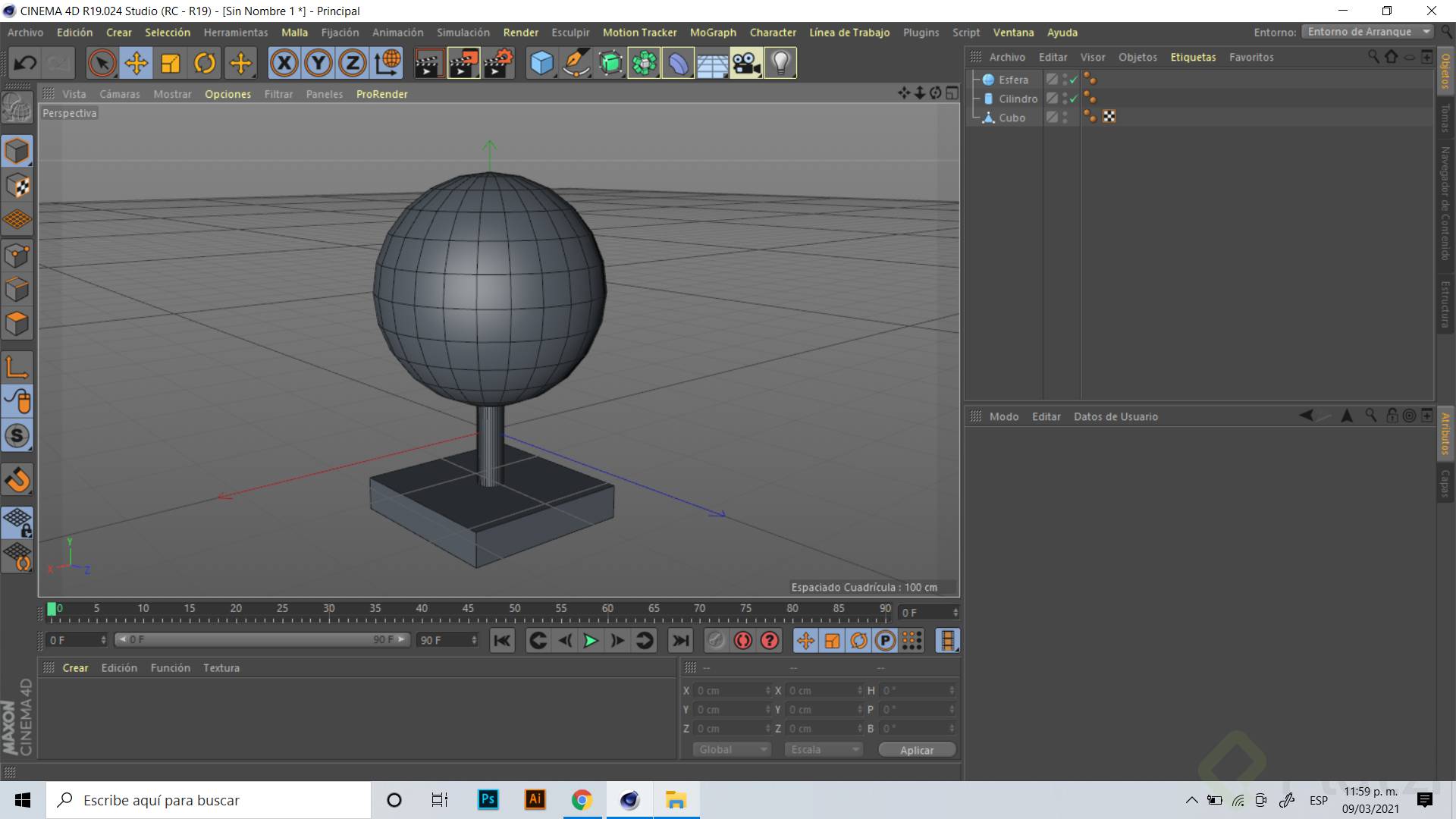Toggle Z axis lock
Image resolution: width=1456 pixels, height=819 pixels.
352,63
